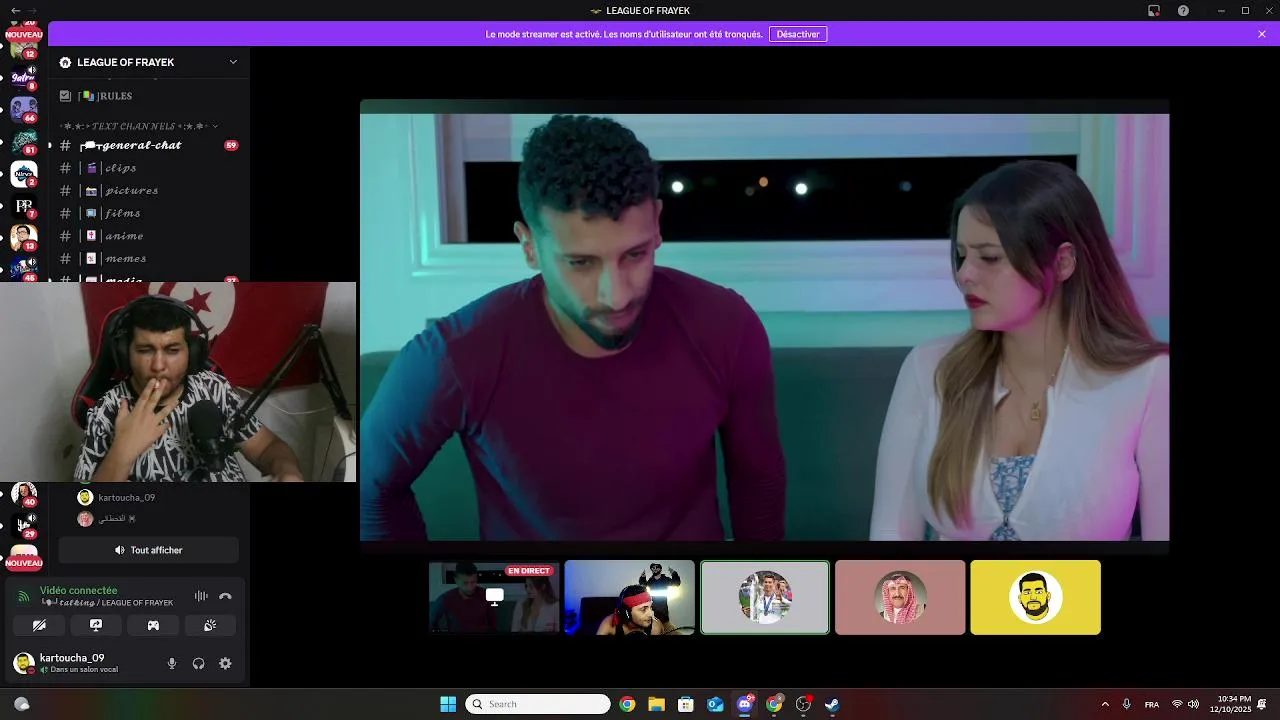Click the taskbar Search box

538,704
